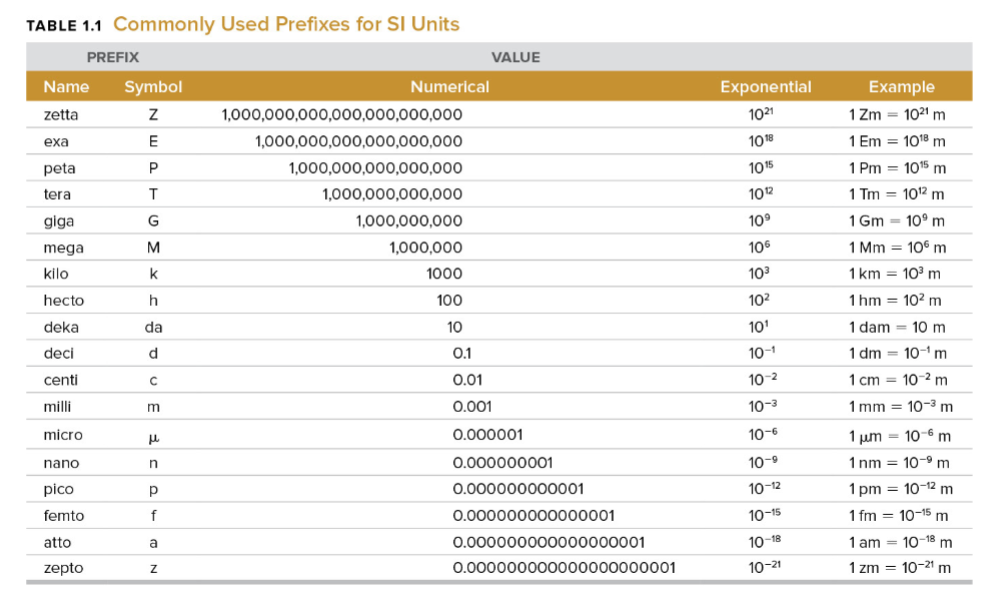This screenshot has width=989, height=591.
Task: Select the example "1 km = 10³ m"
Action: tap(896, 274)
